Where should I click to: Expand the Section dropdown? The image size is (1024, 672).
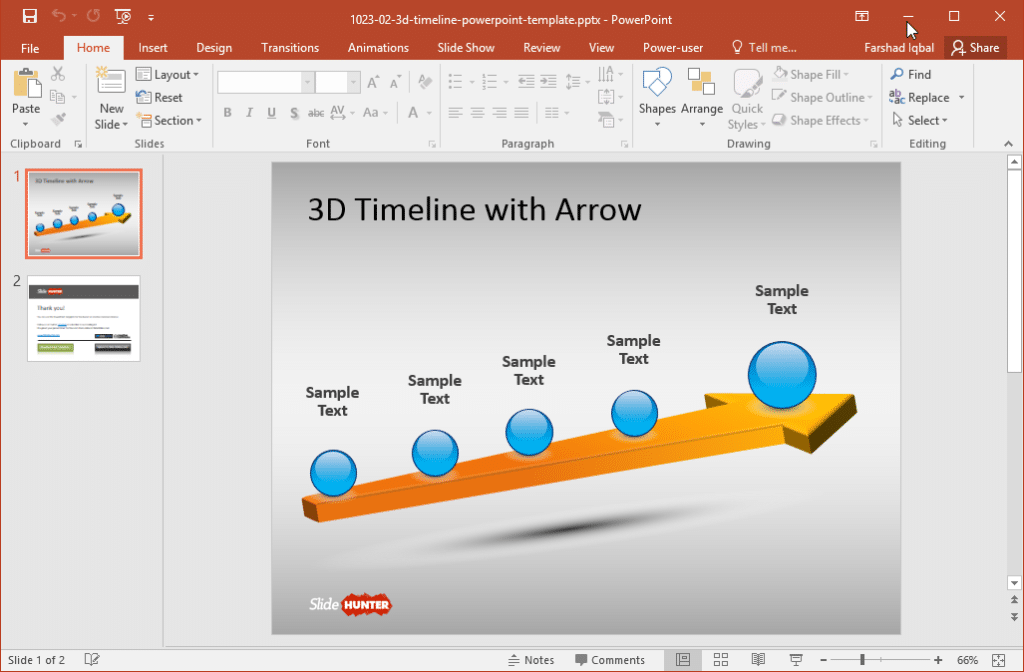(170, 120)
